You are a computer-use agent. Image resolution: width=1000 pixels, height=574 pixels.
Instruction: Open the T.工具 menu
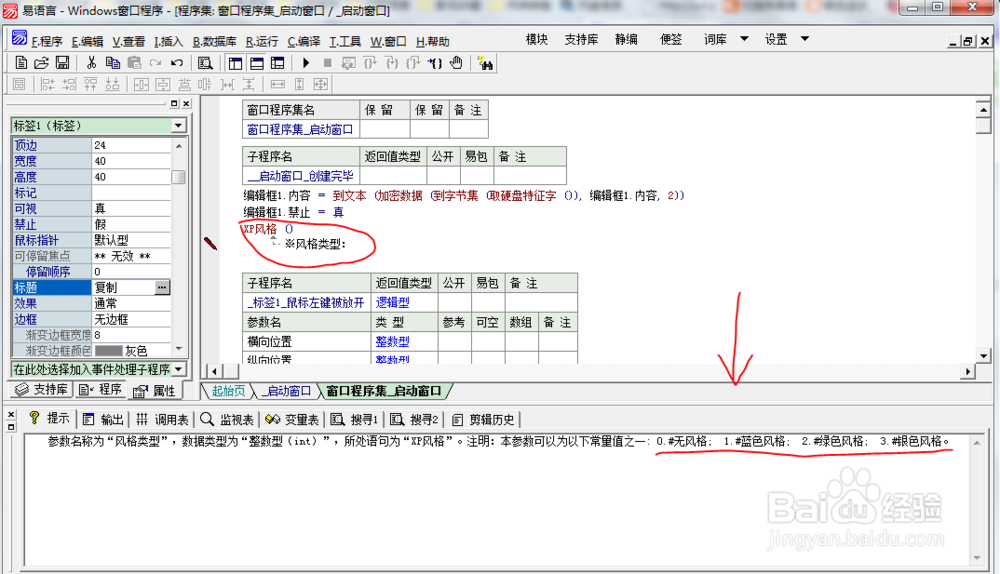tap(345, 41)
